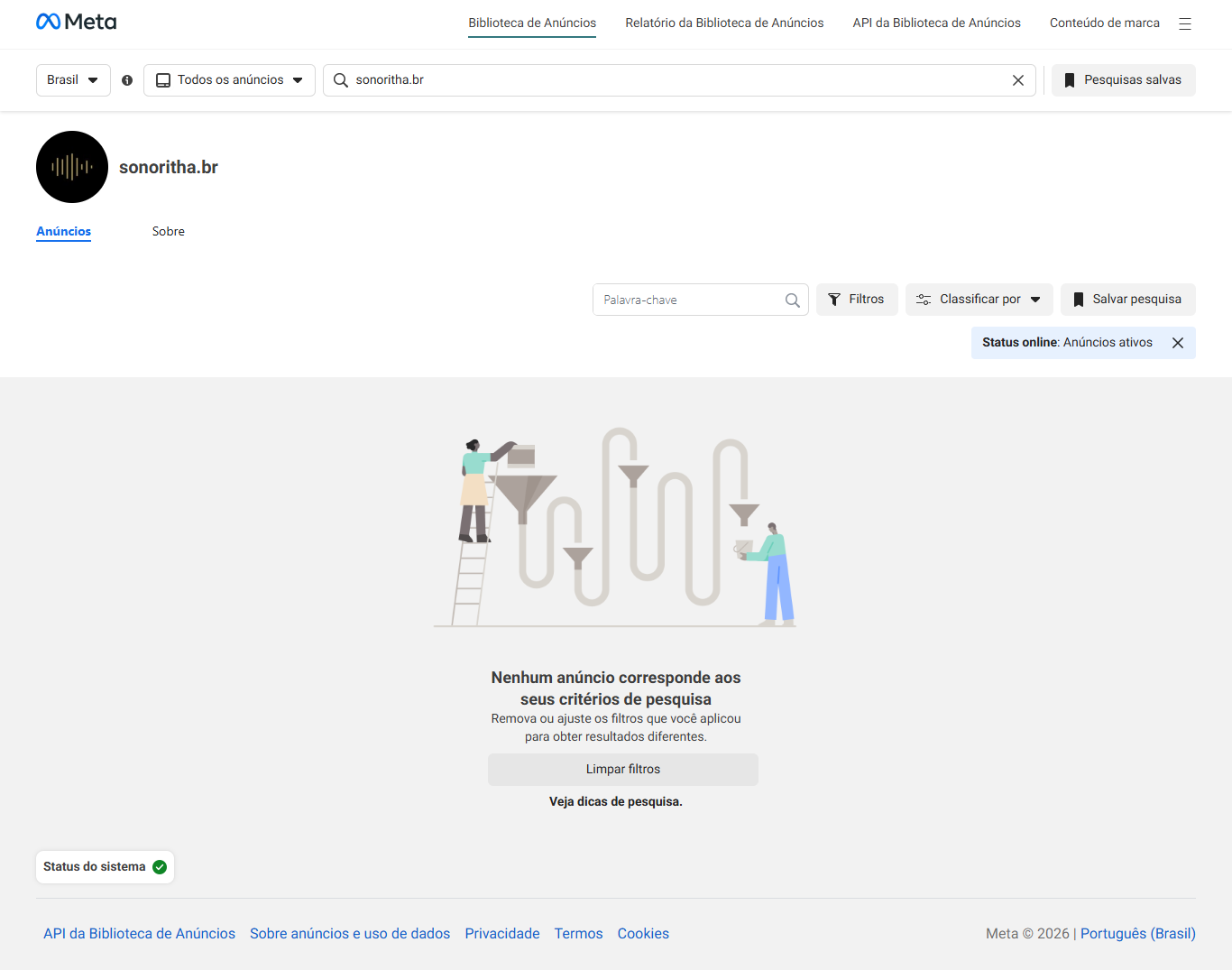Viewport: 1232px width, 970px height.
Task: Open Veja dicas de pesquisa link
Action: click(616, 802)
